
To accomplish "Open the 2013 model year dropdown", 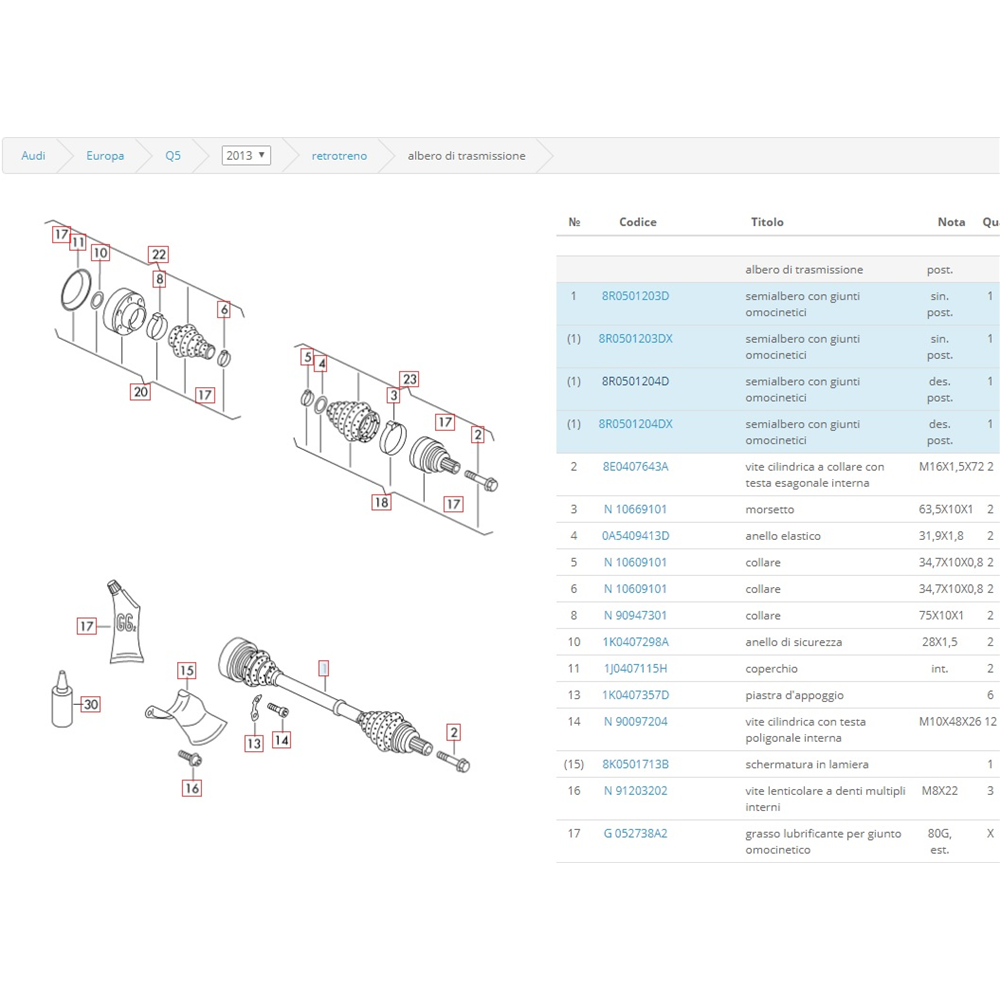I will point(246,155).
